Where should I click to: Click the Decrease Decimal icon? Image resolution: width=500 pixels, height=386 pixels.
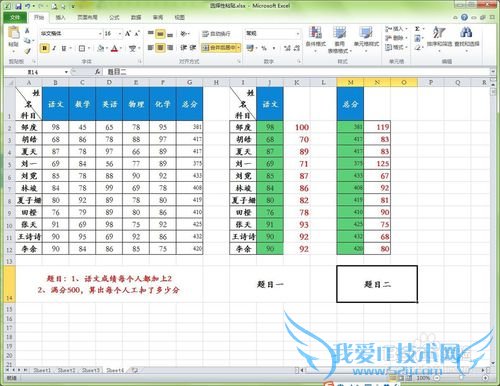(296, 48)
